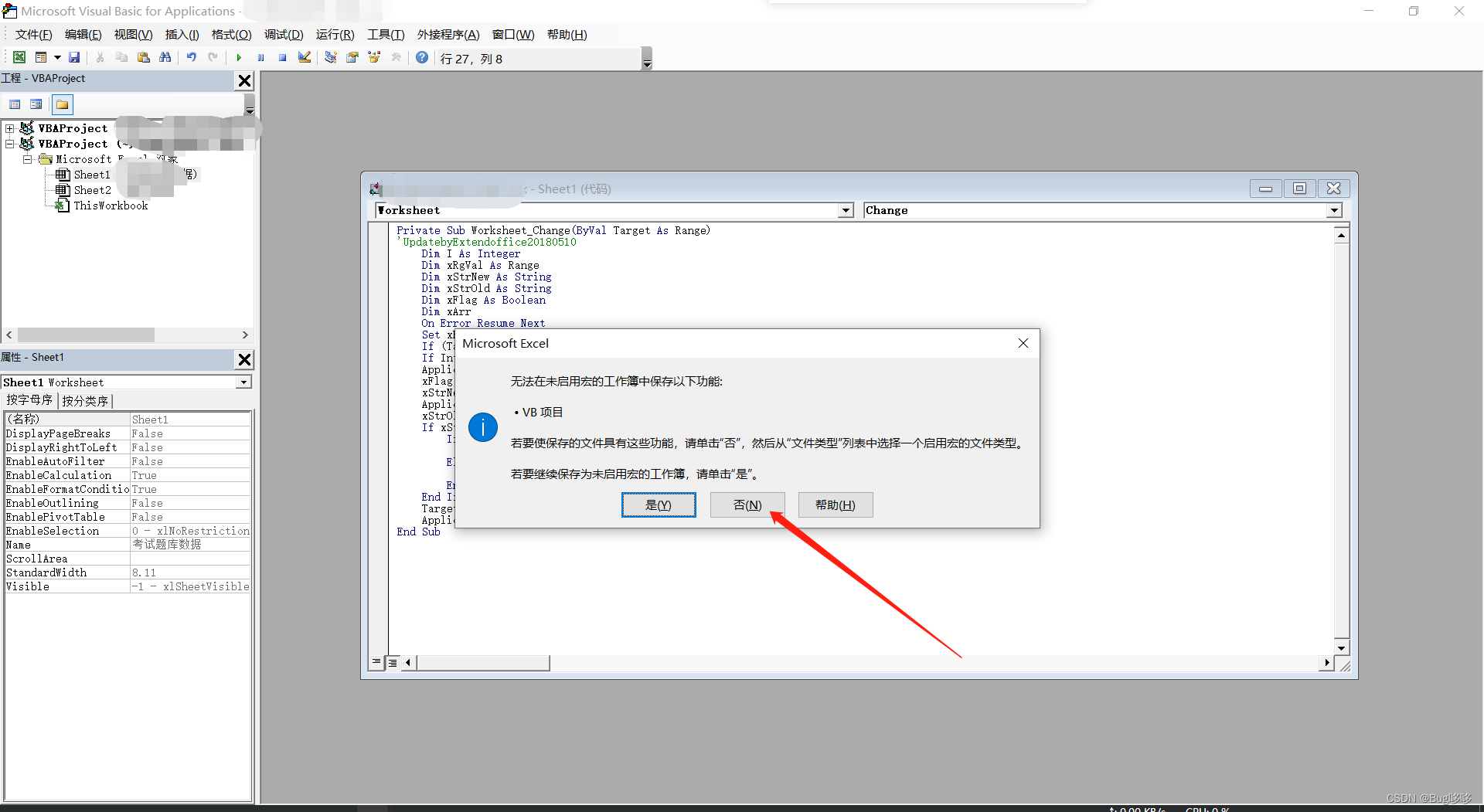Click the Run macro green play icon

click(239, 58)
